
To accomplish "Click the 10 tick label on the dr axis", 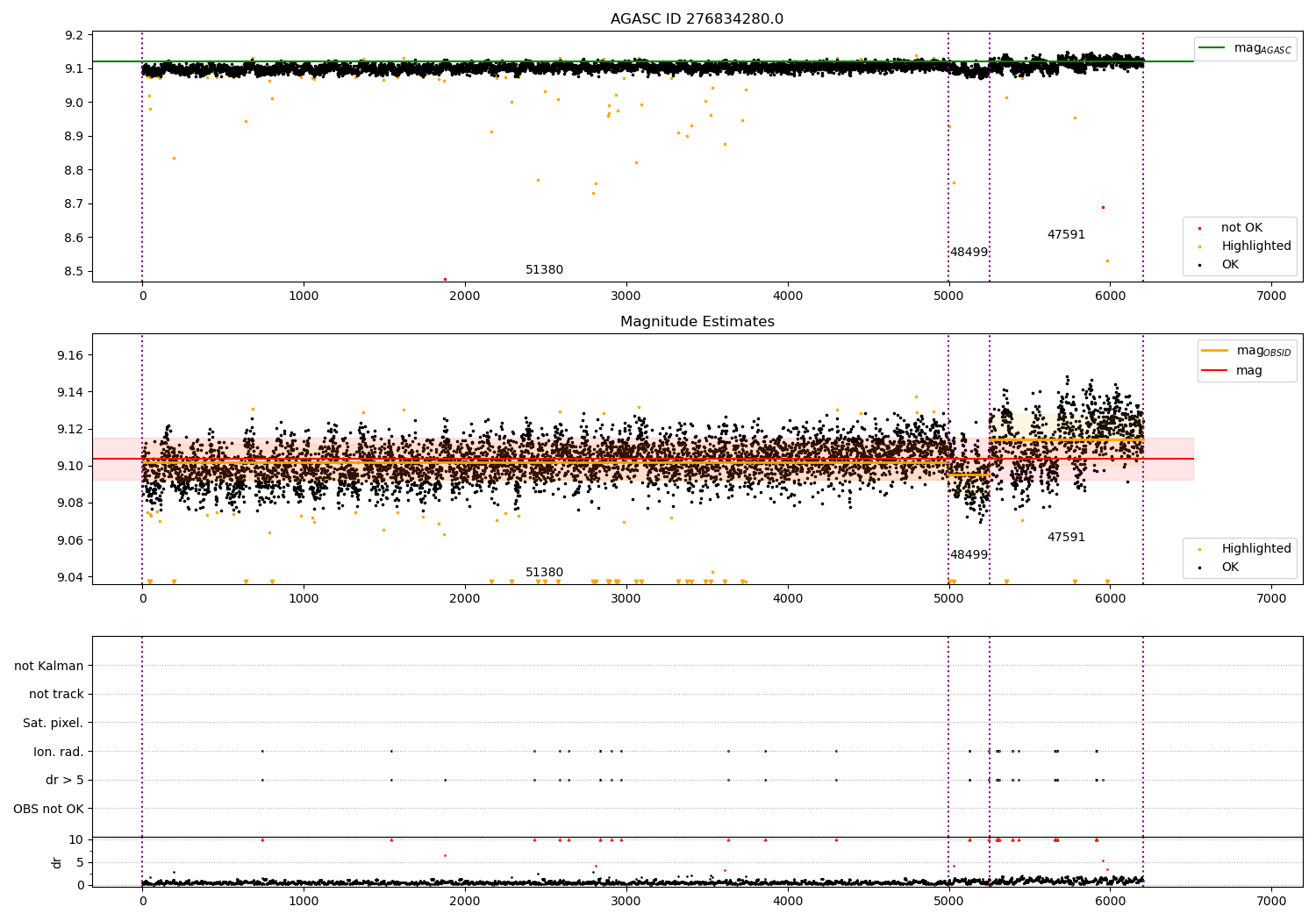I will coord(76,840).
